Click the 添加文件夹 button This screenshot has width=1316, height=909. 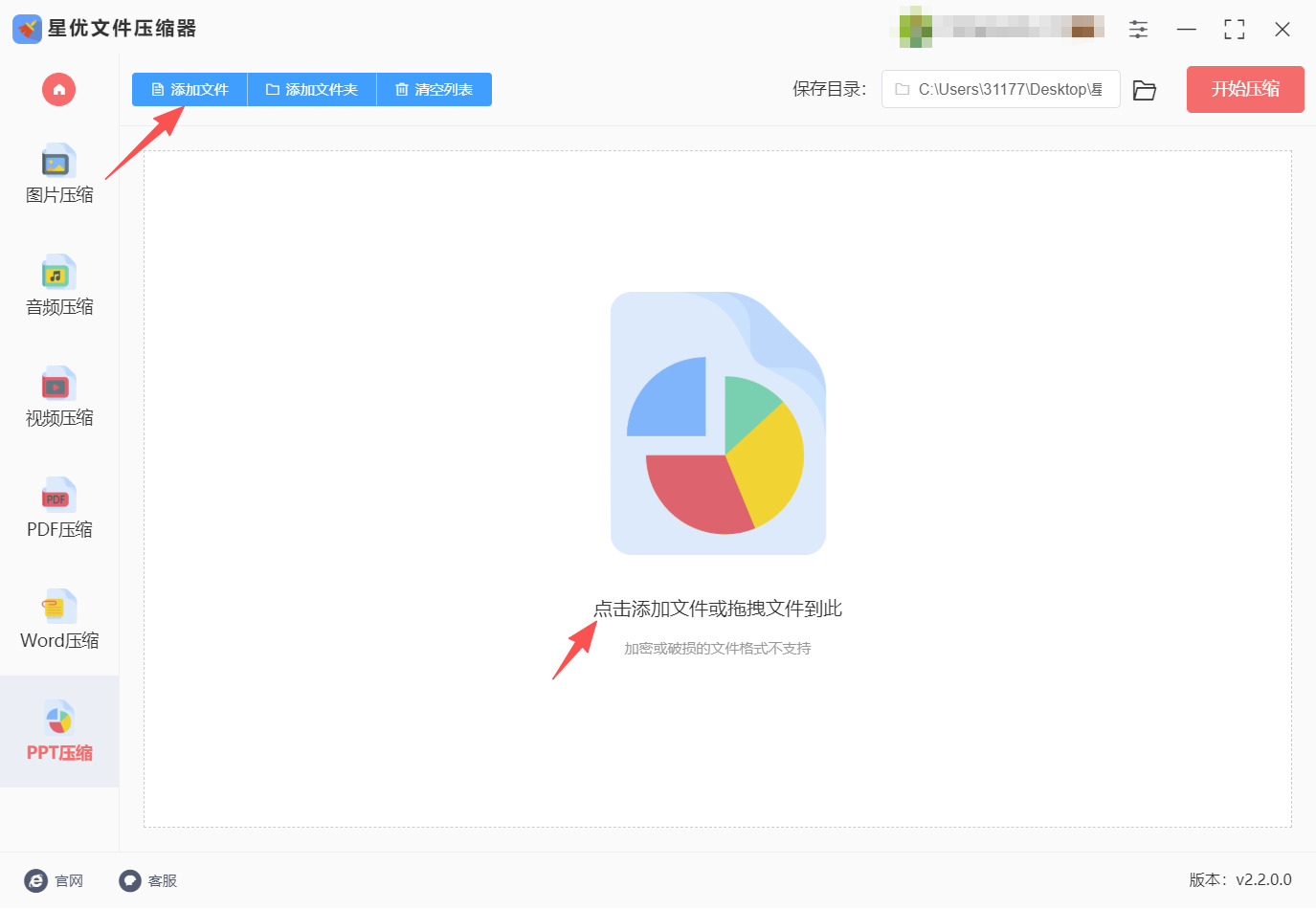312,90
